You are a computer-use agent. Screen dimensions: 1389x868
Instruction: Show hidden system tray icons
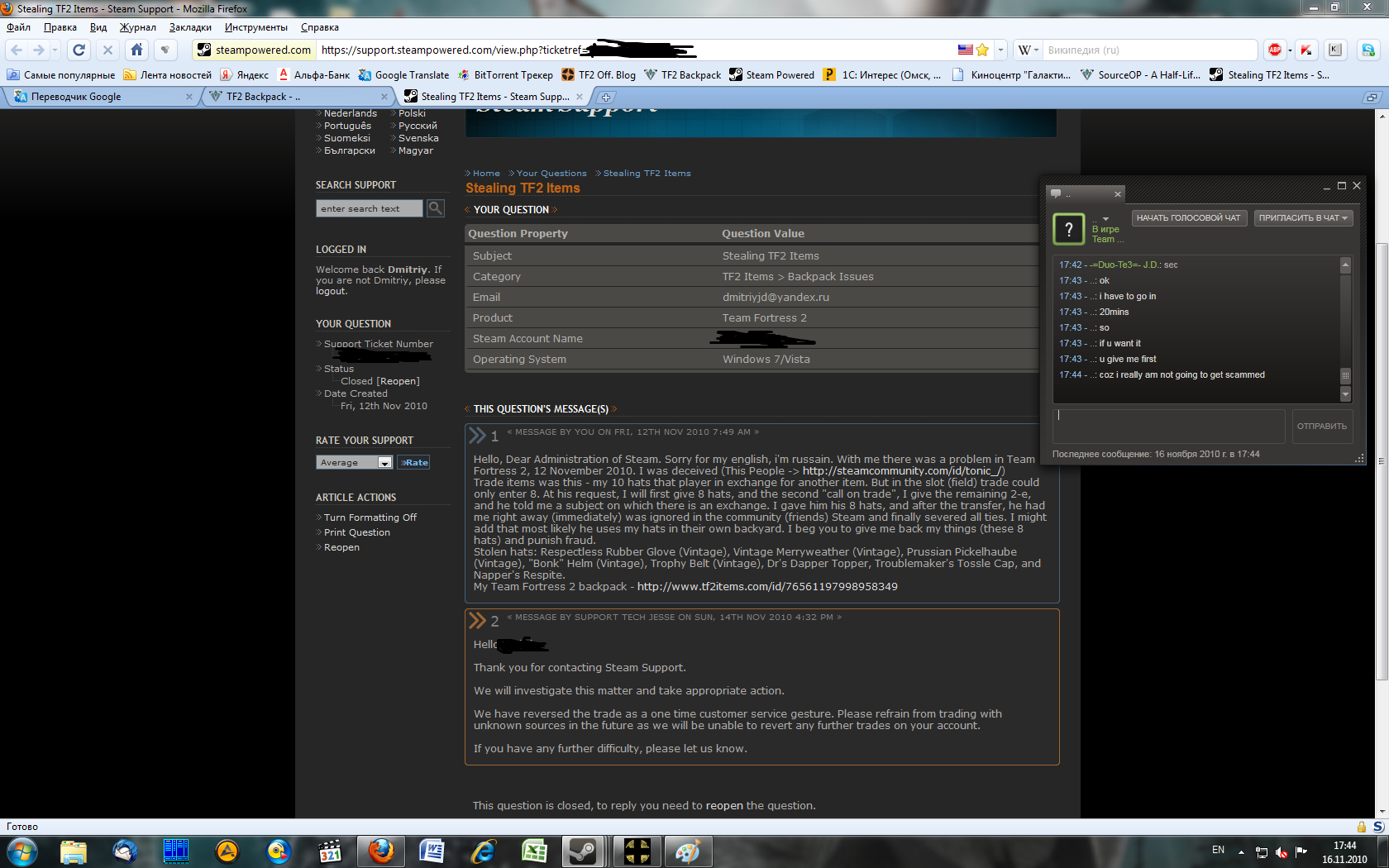pyautogui.click(x=1241, y=851)
